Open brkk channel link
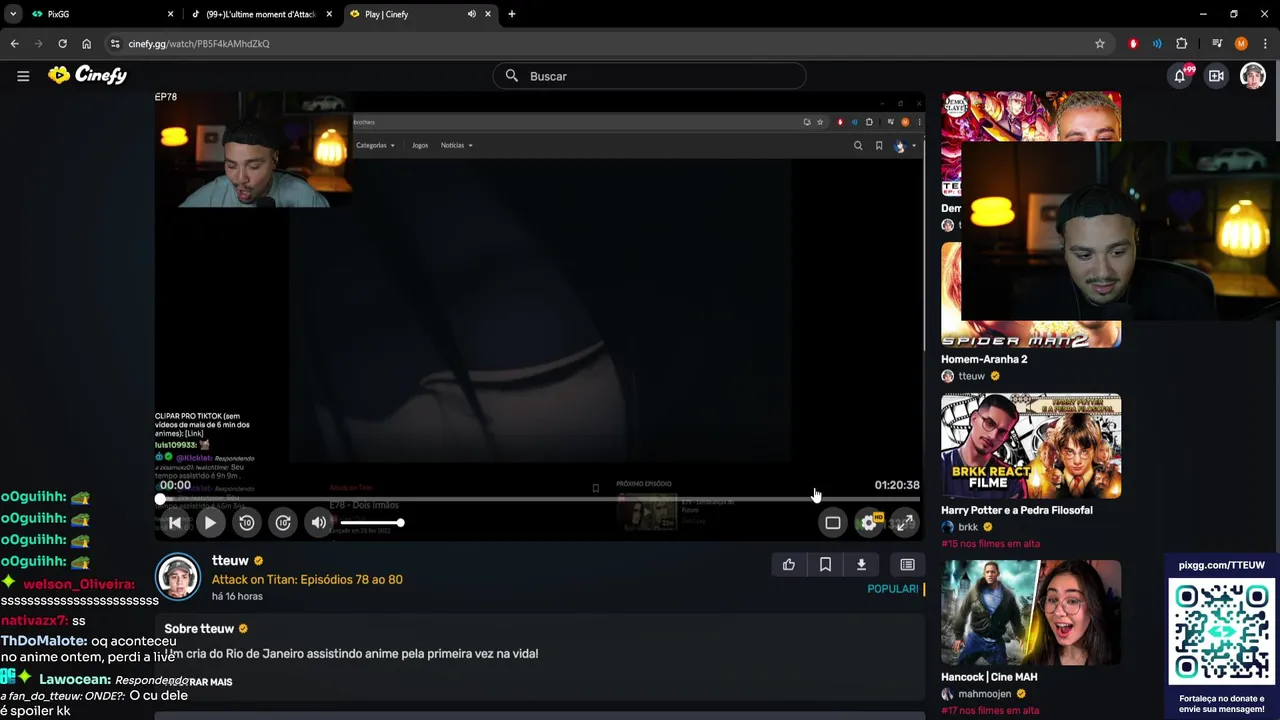1280x720 pixels. (968, 527)
